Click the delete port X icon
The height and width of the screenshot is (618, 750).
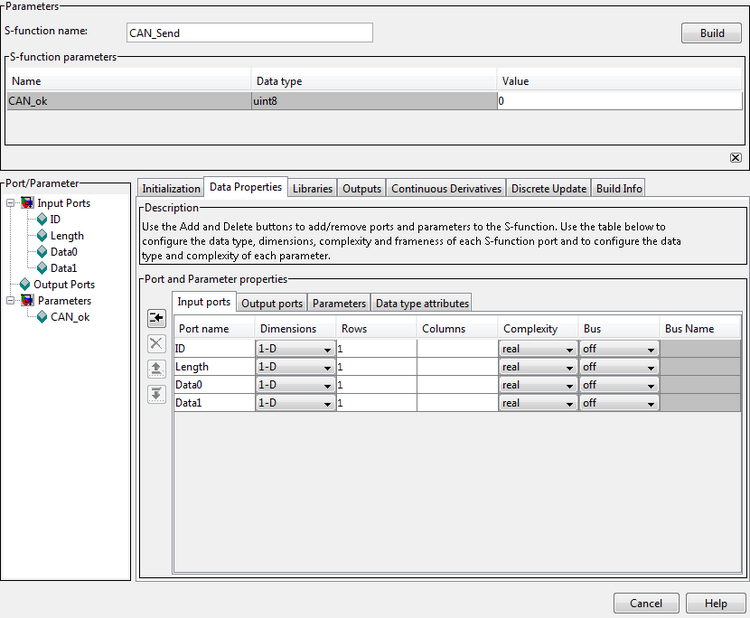click(x=156, y=343)
